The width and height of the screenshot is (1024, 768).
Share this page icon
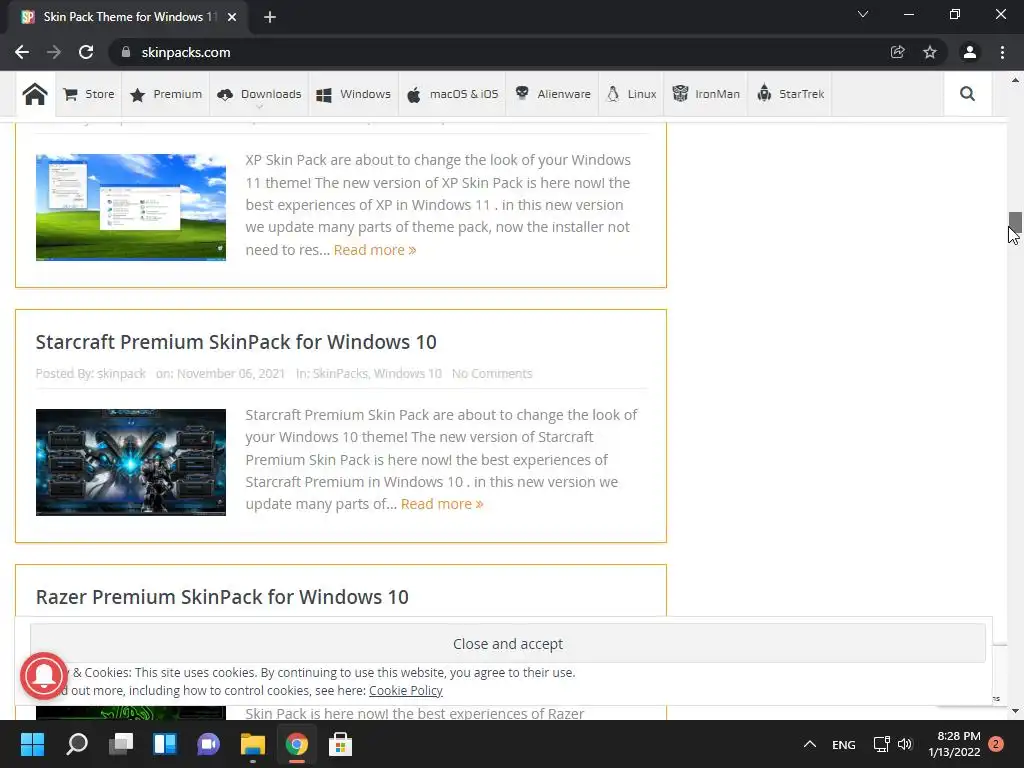tap(898, 52)
